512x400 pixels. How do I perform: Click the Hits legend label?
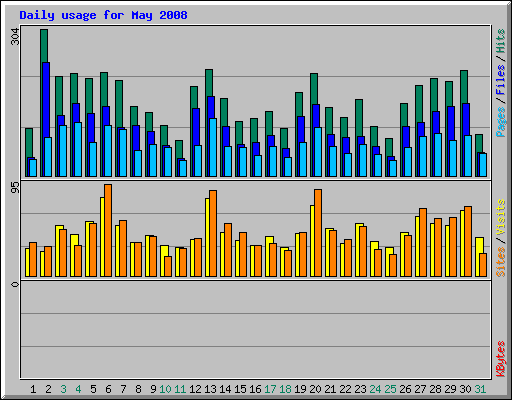tap(500, 41)
